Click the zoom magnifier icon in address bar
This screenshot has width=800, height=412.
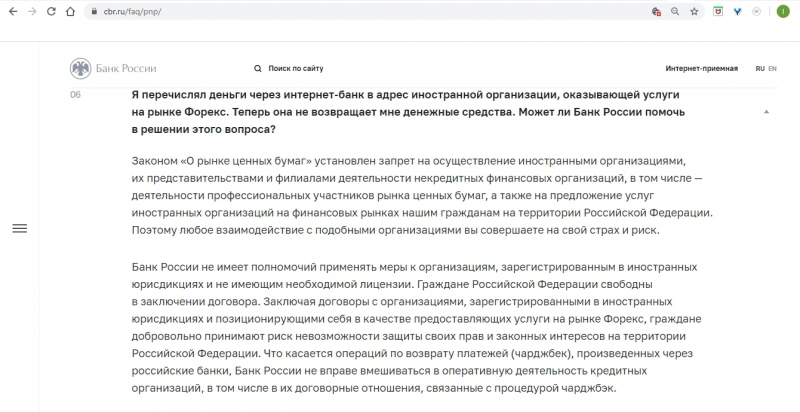coord(674,11)
